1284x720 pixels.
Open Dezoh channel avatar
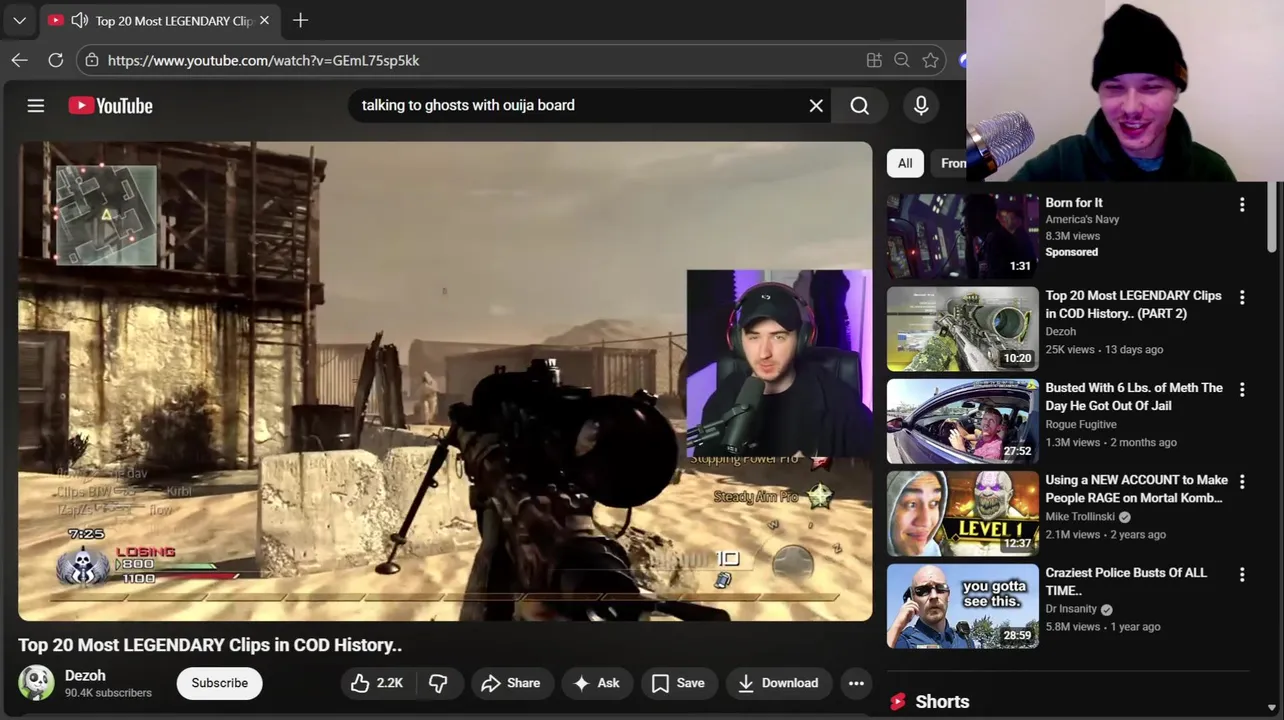tap(36, 683)
